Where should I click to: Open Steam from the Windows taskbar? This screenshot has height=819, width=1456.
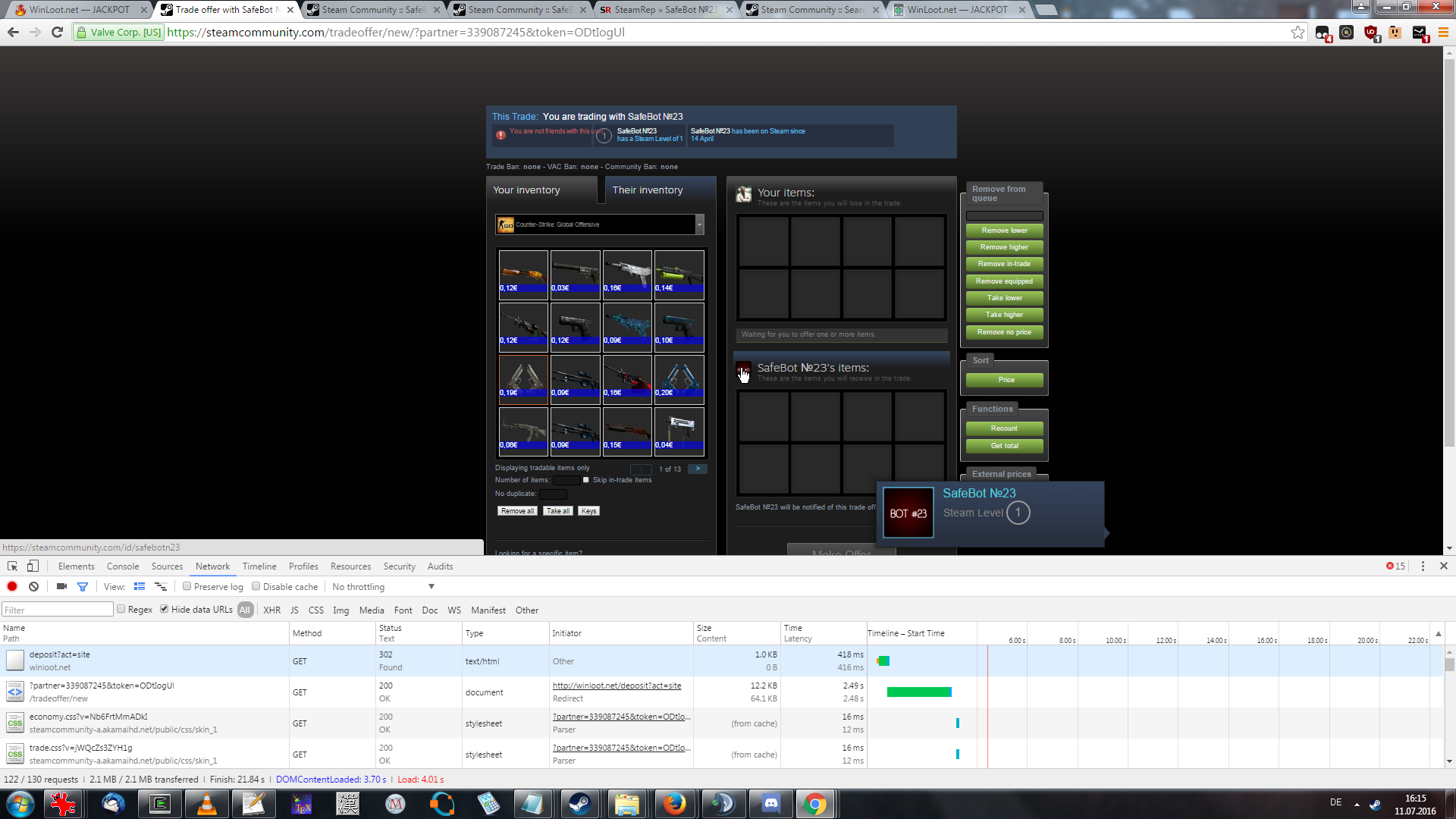580,804
